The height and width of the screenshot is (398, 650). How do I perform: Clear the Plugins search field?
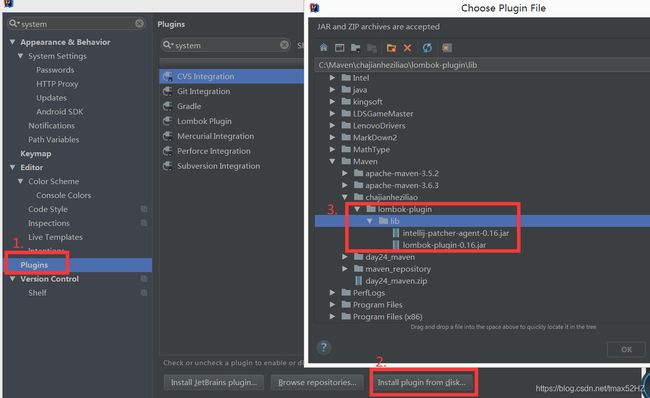tap(284, 45)
